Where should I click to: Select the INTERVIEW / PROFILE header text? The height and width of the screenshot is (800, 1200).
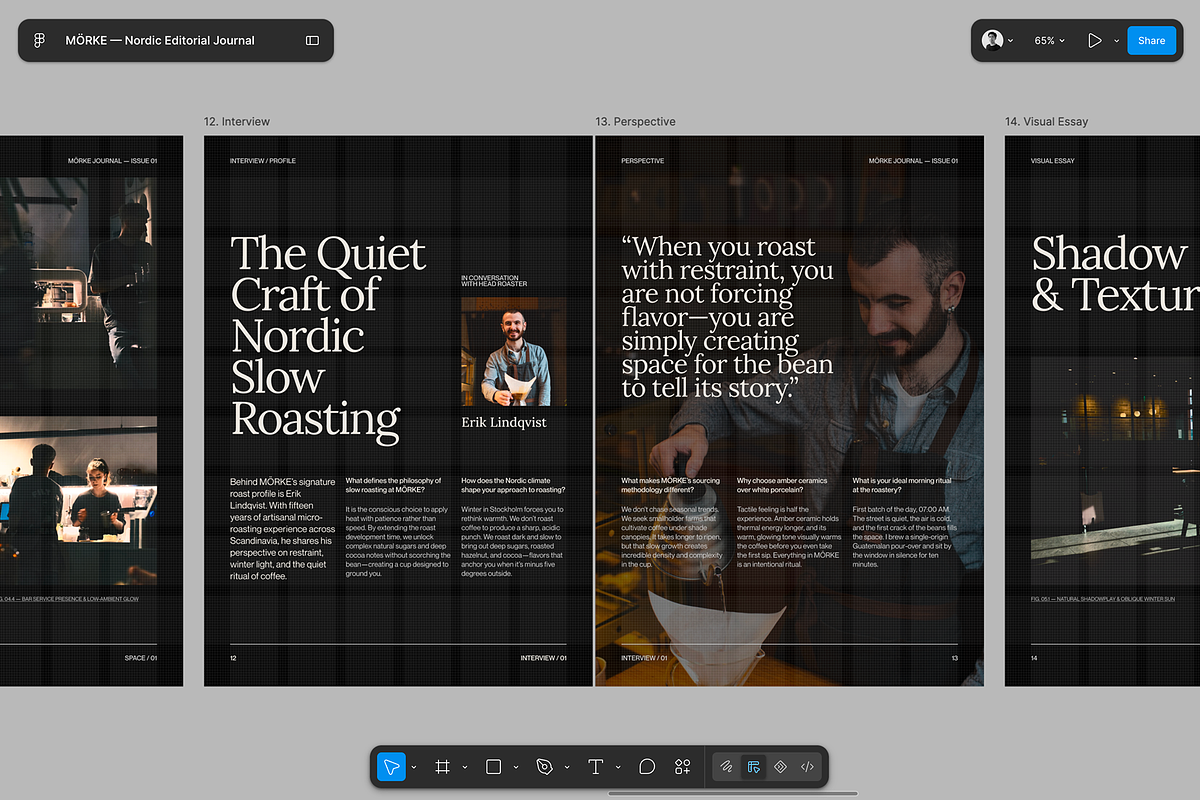coord(263,161)
